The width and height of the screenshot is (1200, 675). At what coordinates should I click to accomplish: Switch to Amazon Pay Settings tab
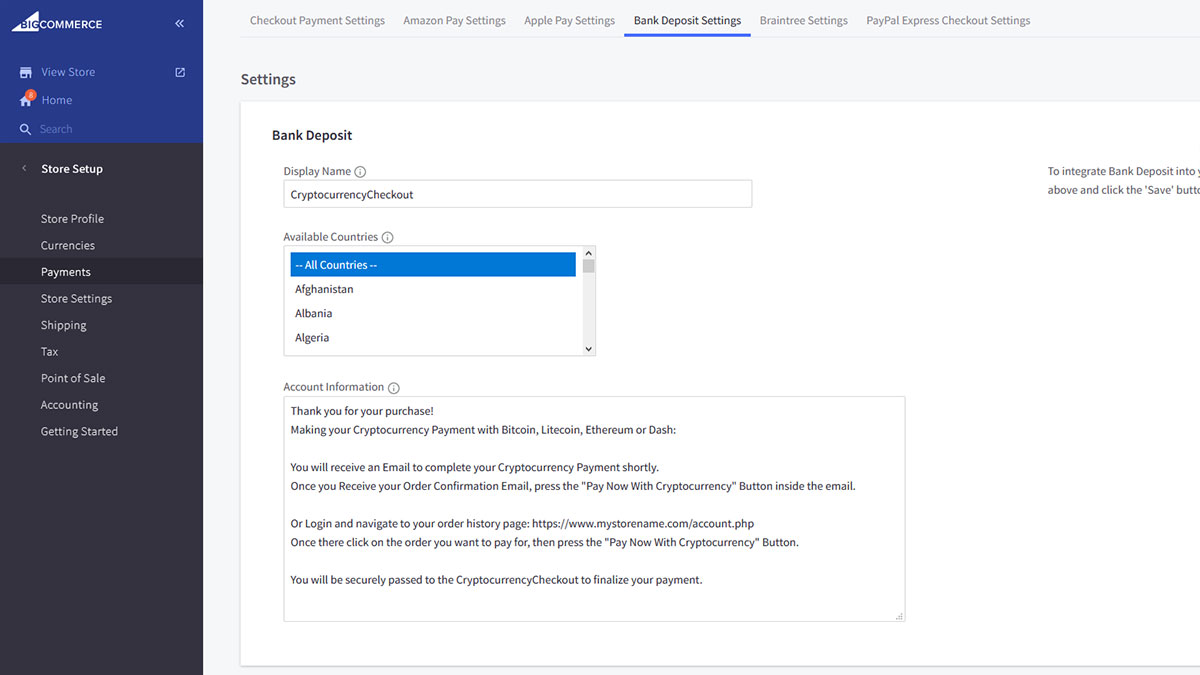point(454,20)
